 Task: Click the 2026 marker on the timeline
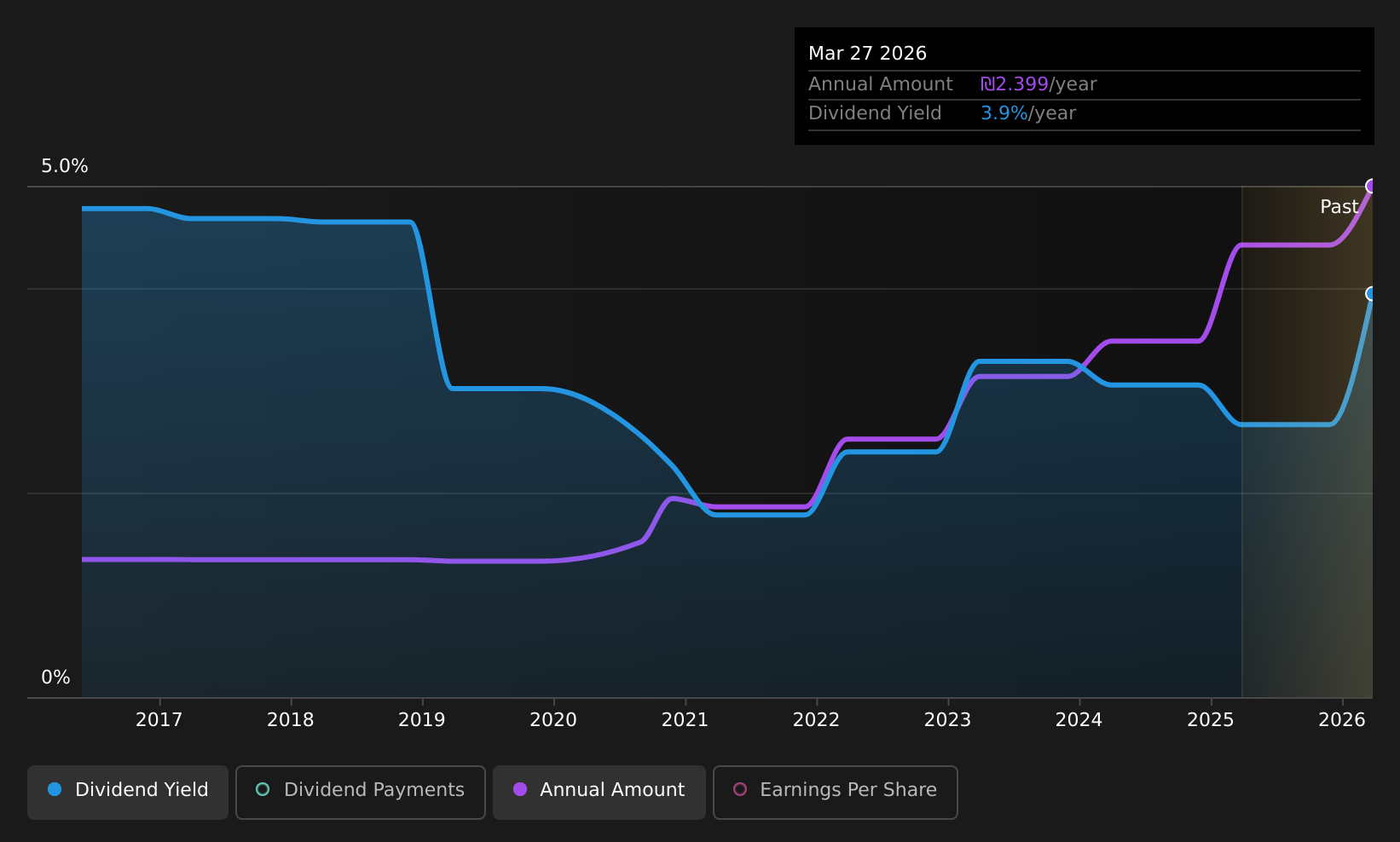(x=1343, y=720)
